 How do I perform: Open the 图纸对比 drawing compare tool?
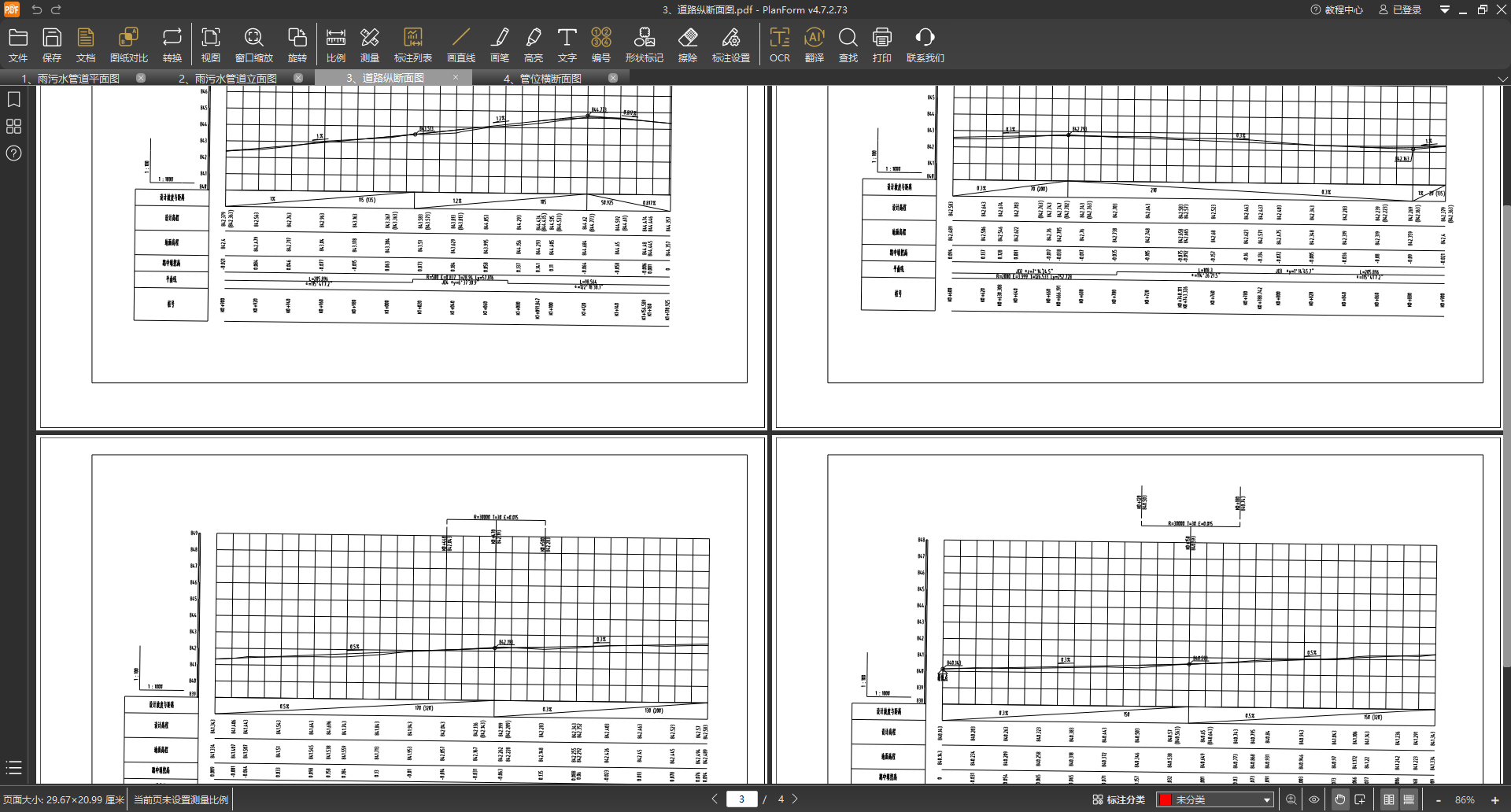click(128, 45)
